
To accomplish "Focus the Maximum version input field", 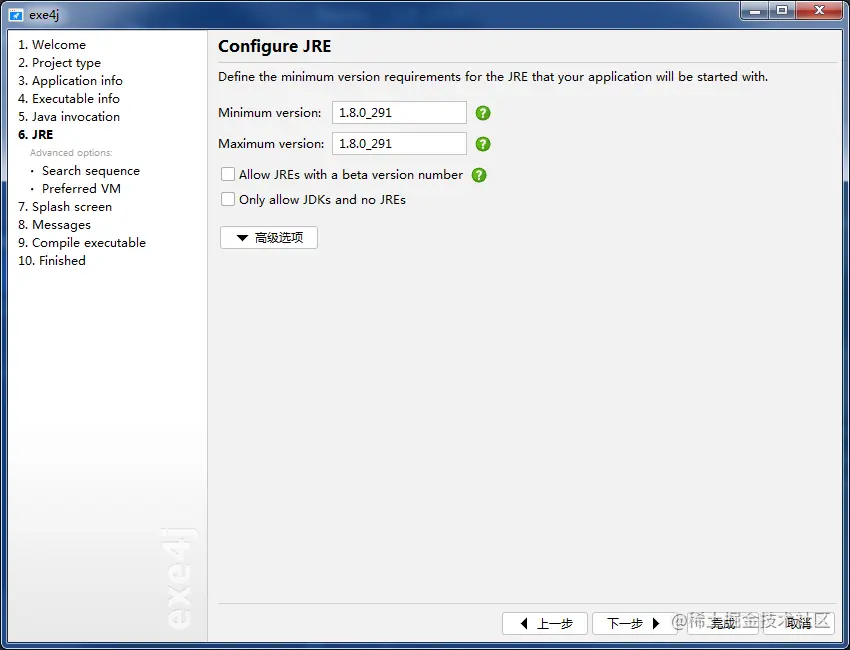I will pyautogui.click(x=400, y=144).
